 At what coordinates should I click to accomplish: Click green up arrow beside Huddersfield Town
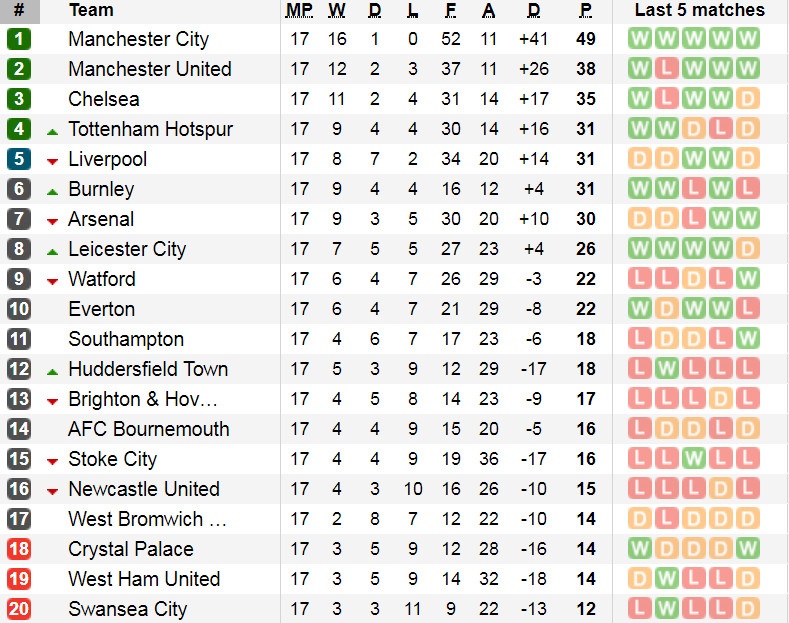tap(52, 371)
